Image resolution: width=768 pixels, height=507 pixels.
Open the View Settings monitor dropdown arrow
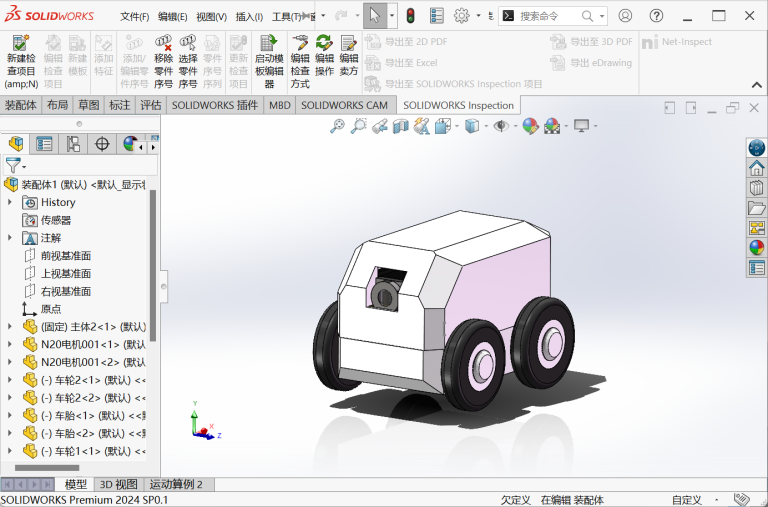596,126
